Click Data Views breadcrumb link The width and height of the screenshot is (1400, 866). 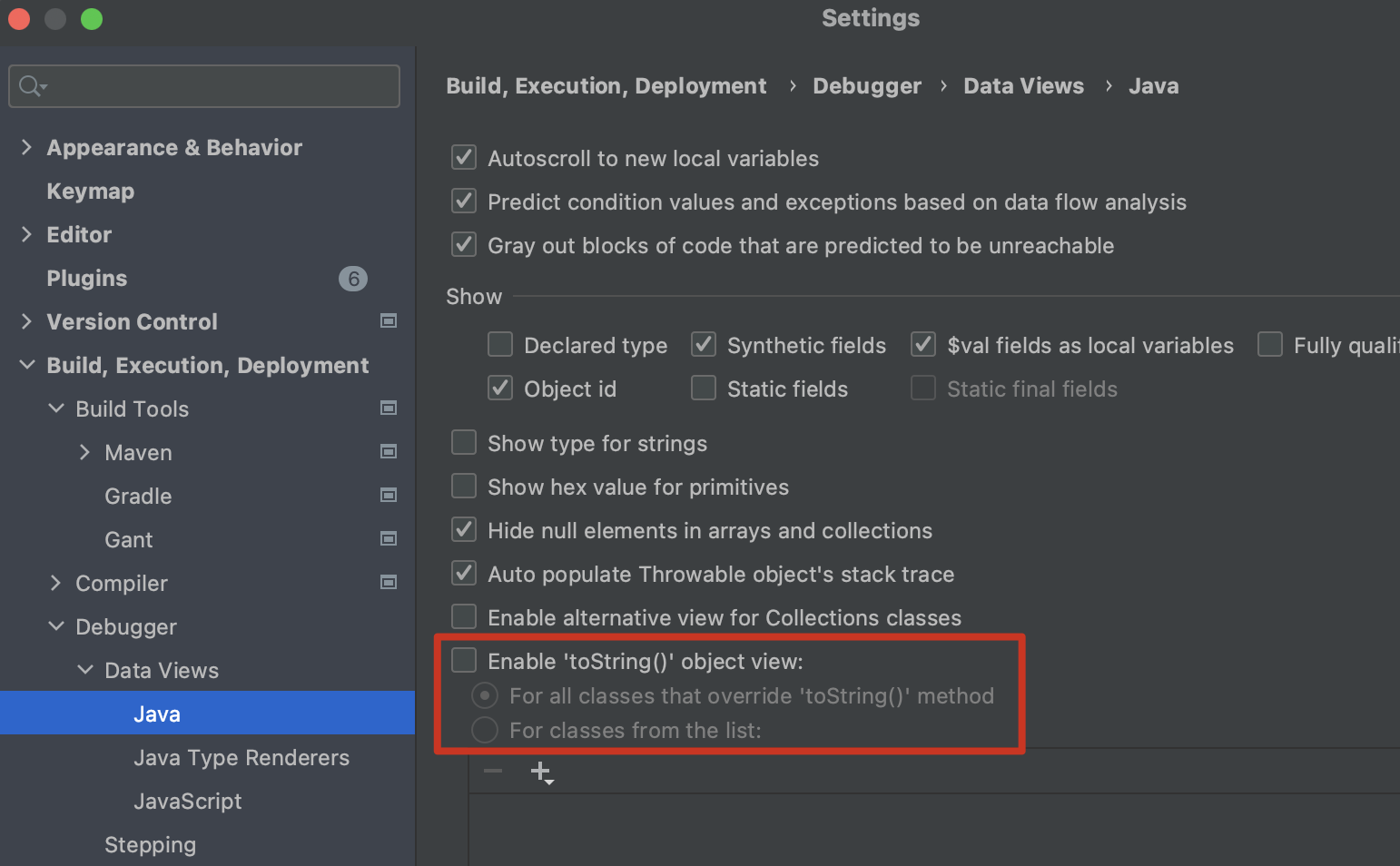(1024, 86)
